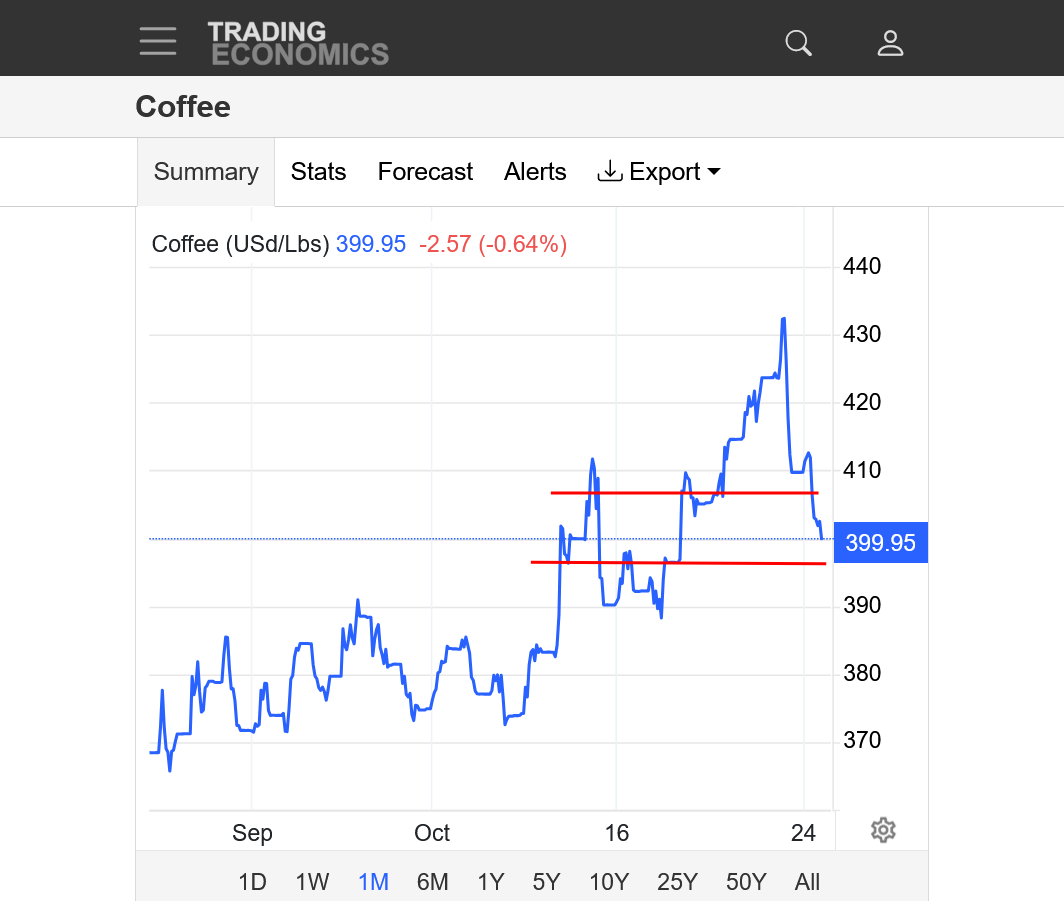Set chart range to 5Y
Viewport: 1064px width, 901px height.
[546, 882]
